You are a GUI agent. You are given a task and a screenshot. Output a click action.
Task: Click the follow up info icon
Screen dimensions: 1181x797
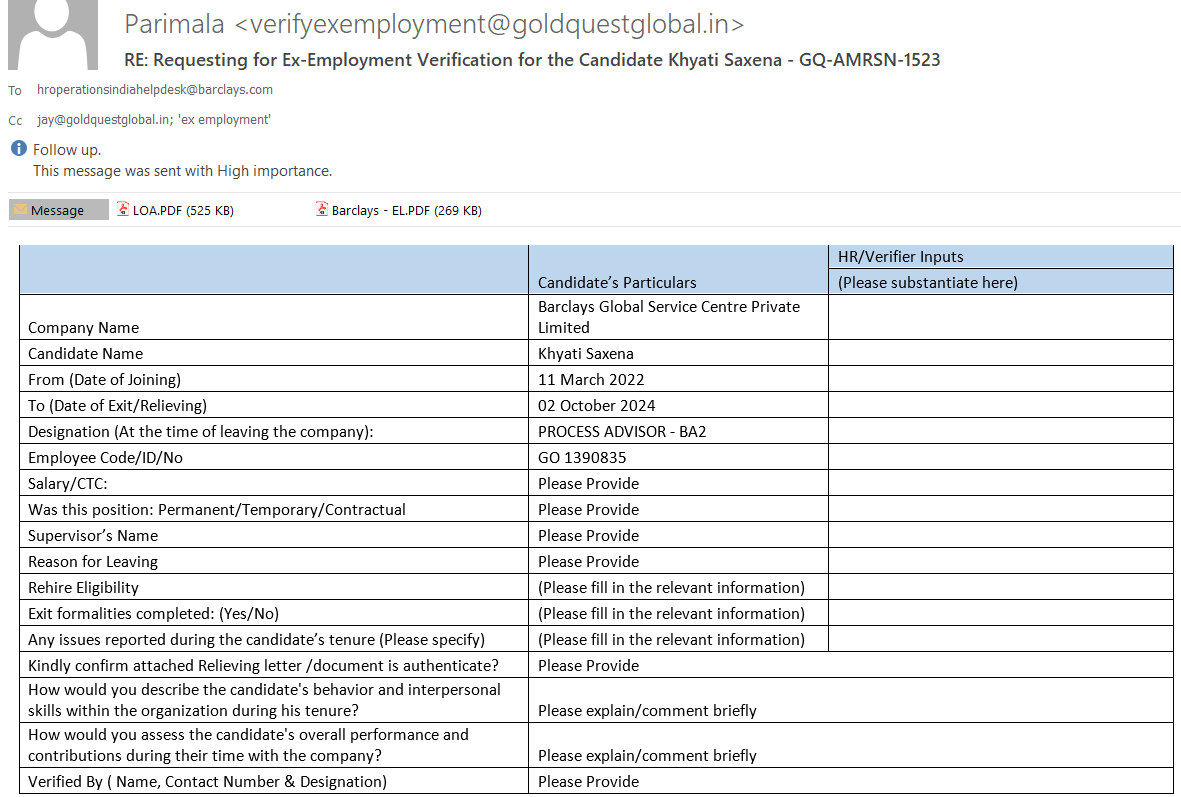tap(19, 148)
